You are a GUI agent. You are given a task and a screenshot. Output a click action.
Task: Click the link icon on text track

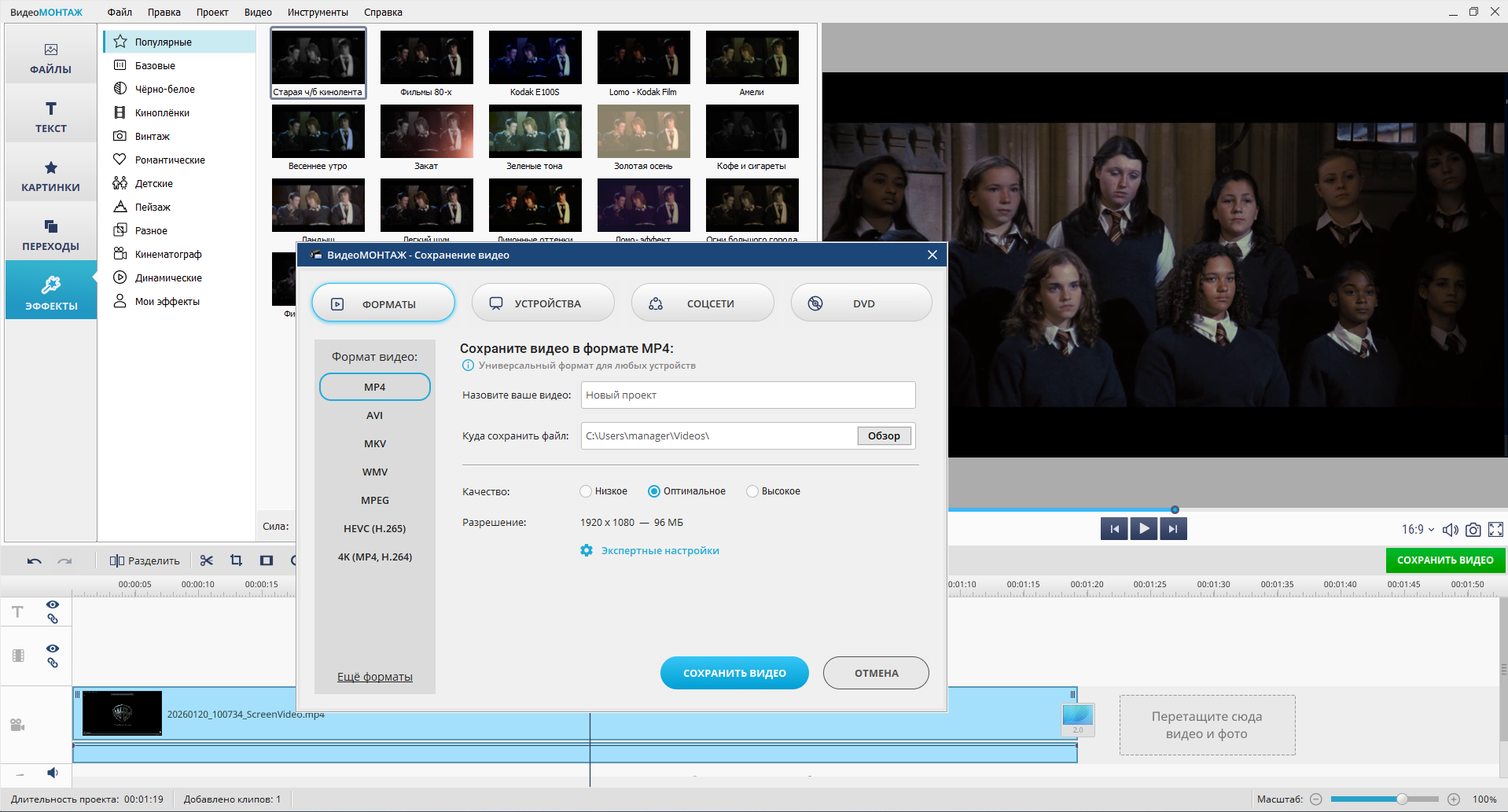click(x=53, y=619)
